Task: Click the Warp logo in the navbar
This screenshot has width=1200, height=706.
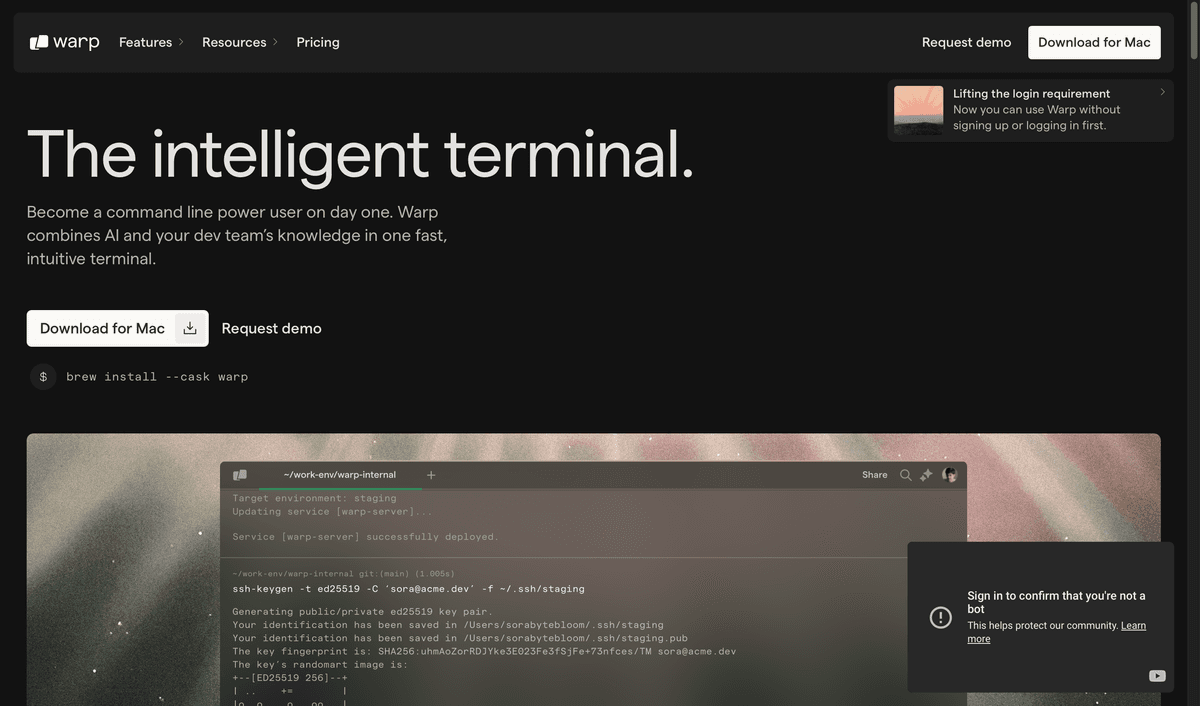Action: click(65, 42)
